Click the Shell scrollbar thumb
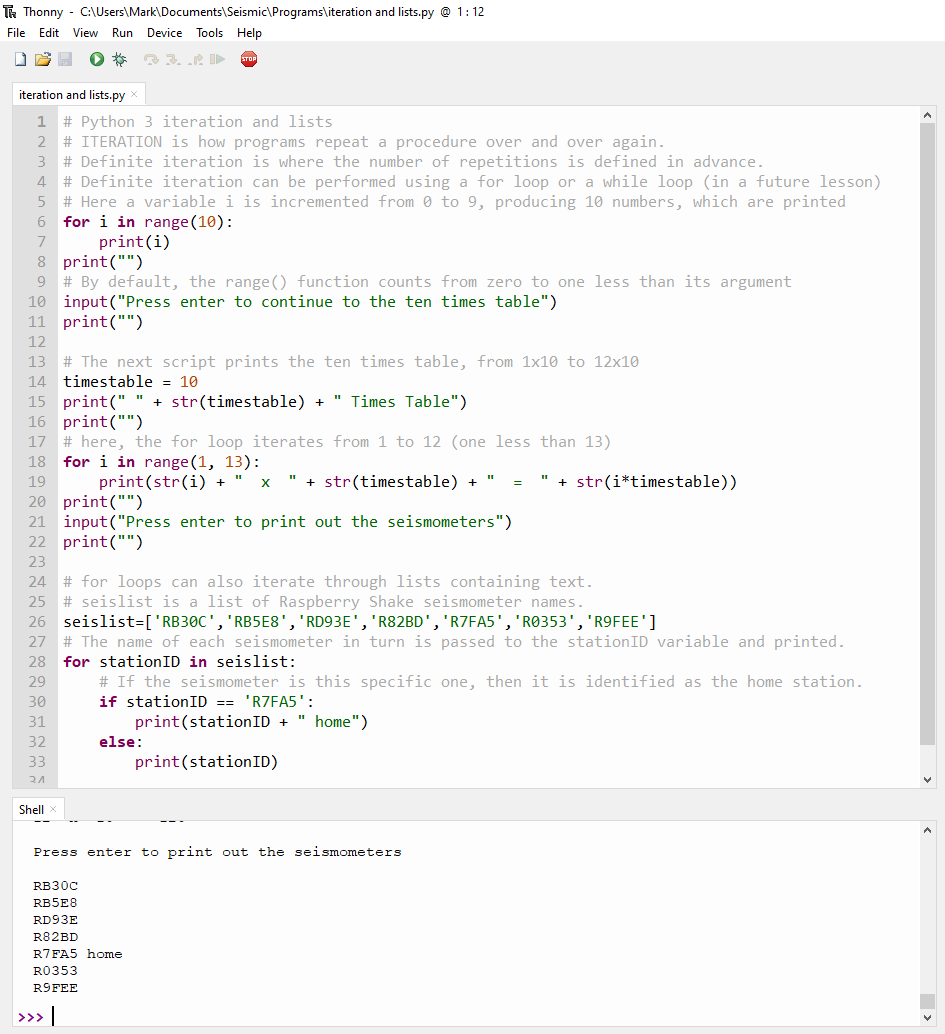Image resolution: width=945 pixels, height=1034 pixels. coord(927,1001)
